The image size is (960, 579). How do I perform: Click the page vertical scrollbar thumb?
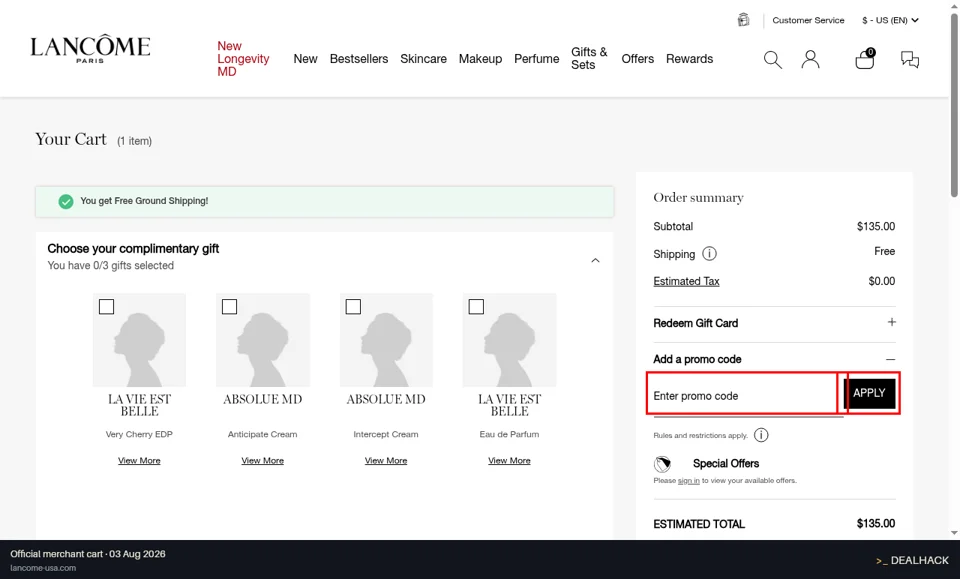click(x=954, y=105)
